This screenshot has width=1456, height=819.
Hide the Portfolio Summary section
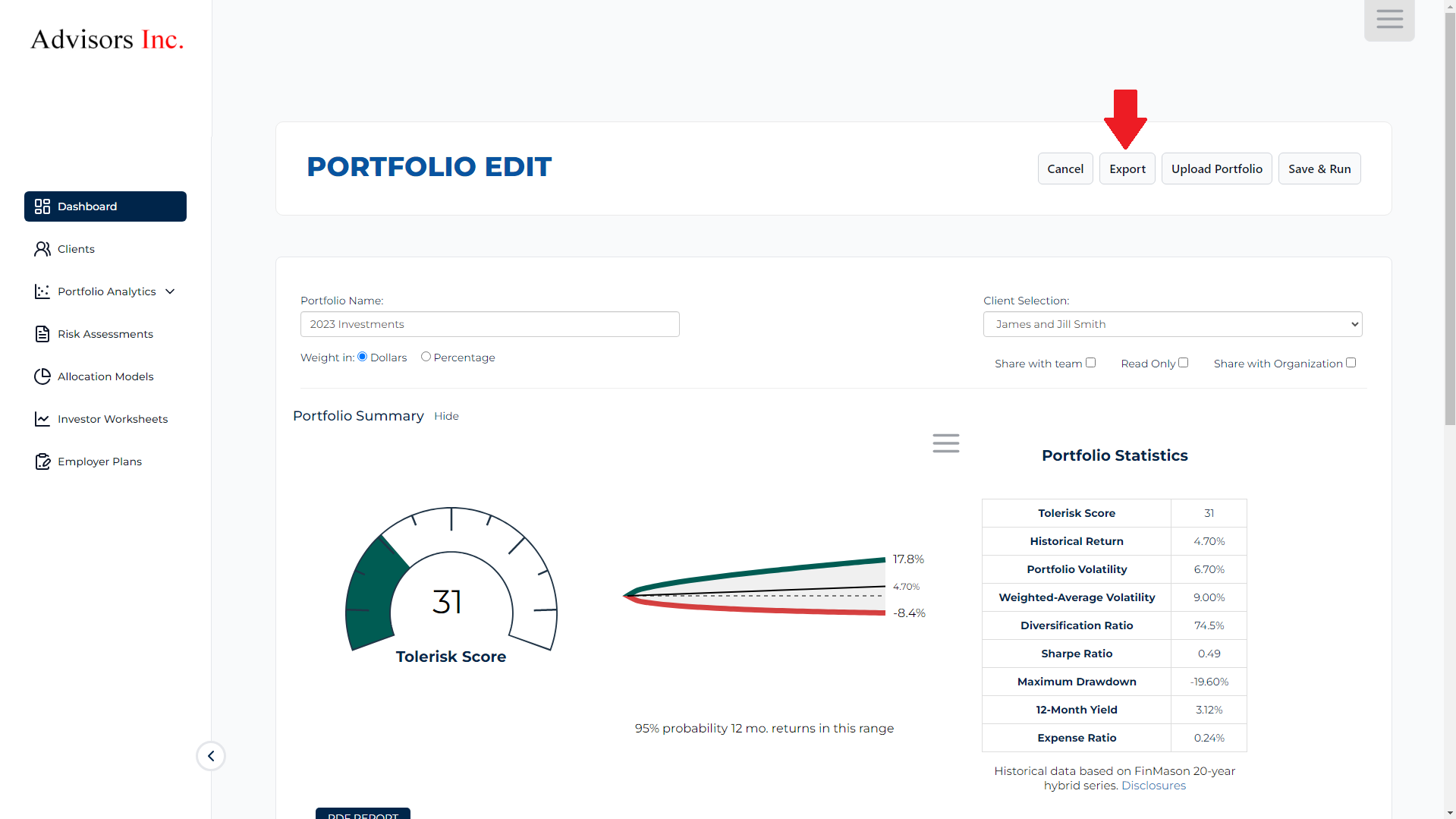(446, 416)
